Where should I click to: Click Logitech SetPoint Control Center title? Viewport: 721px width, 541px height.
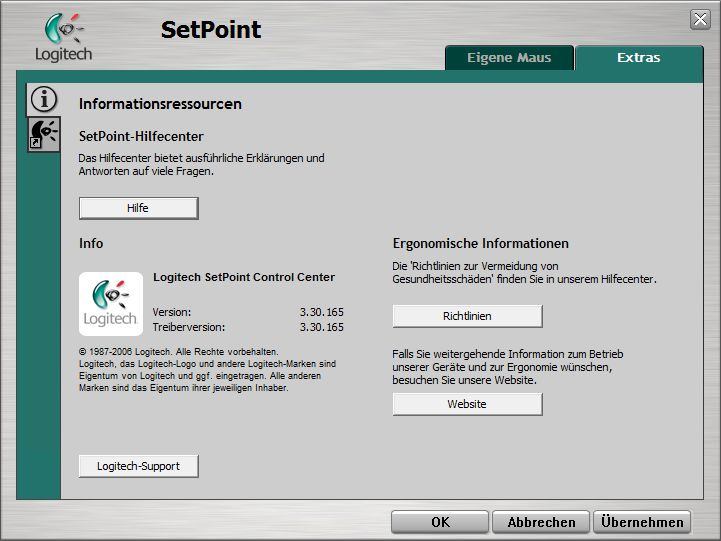pyautogui.click(x=244, y=277)
